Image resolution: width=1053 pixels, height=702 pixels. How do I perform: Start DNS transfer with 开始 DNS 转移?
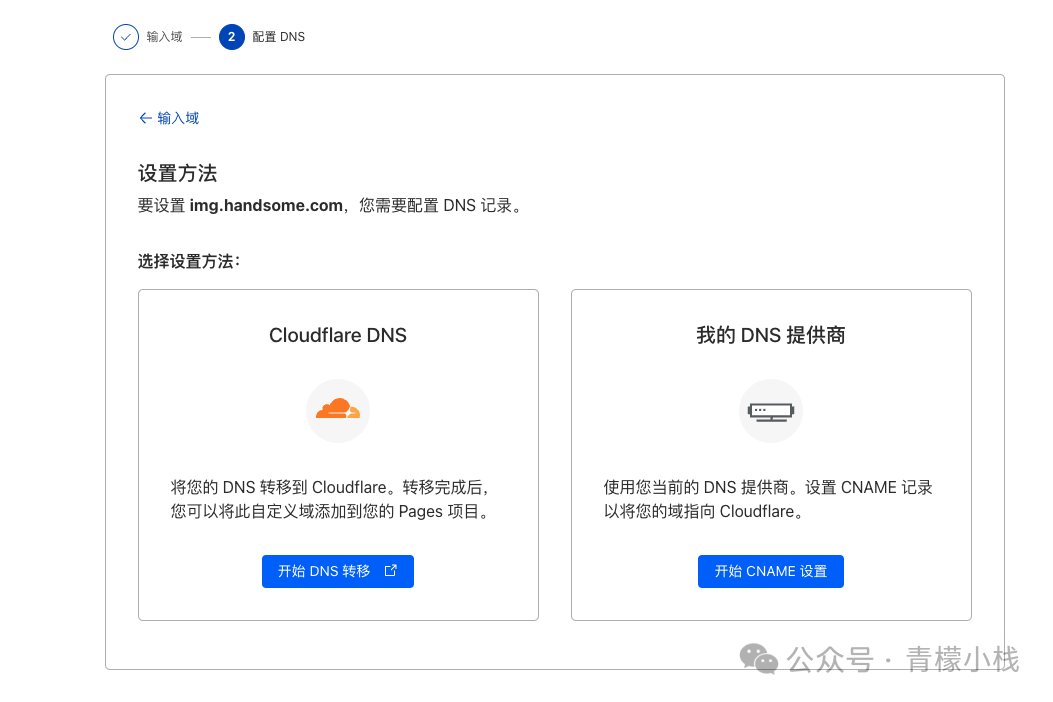tap(338, 572)
